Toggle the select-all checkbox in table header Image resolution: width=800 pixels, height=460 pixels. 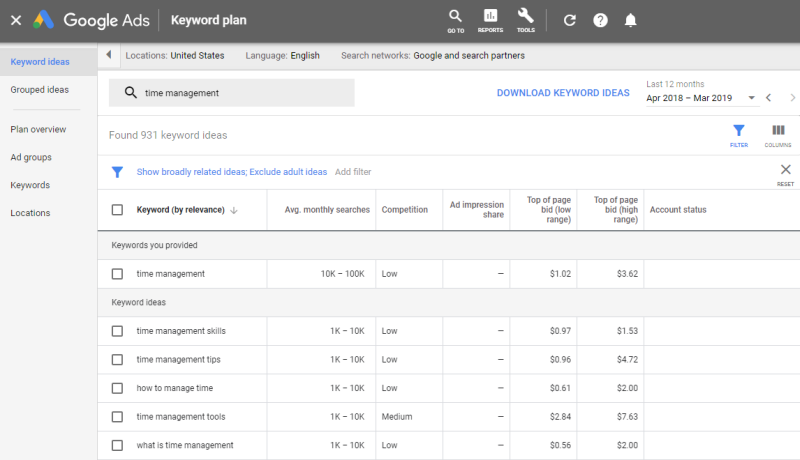pyautogui.click(x=117, y=210)
